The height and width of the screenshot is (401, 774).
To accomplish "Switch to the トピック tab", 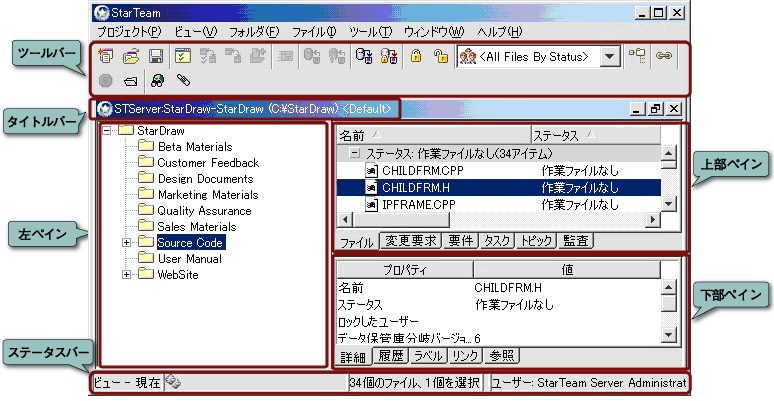I will tap(536, 241).
